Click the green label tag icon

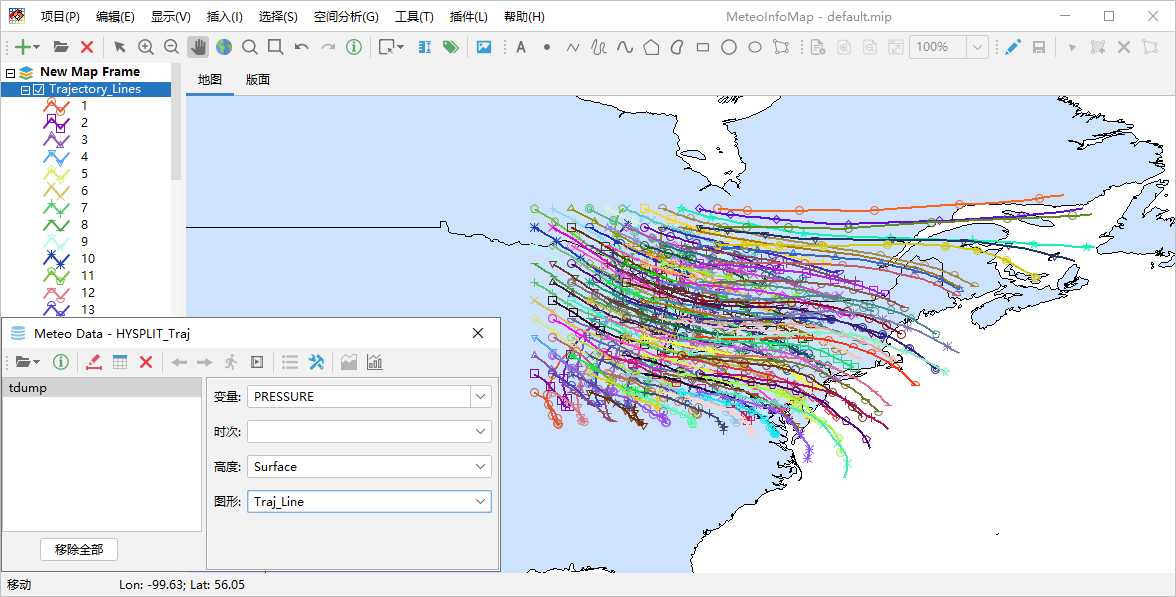[x=450, y=47]
